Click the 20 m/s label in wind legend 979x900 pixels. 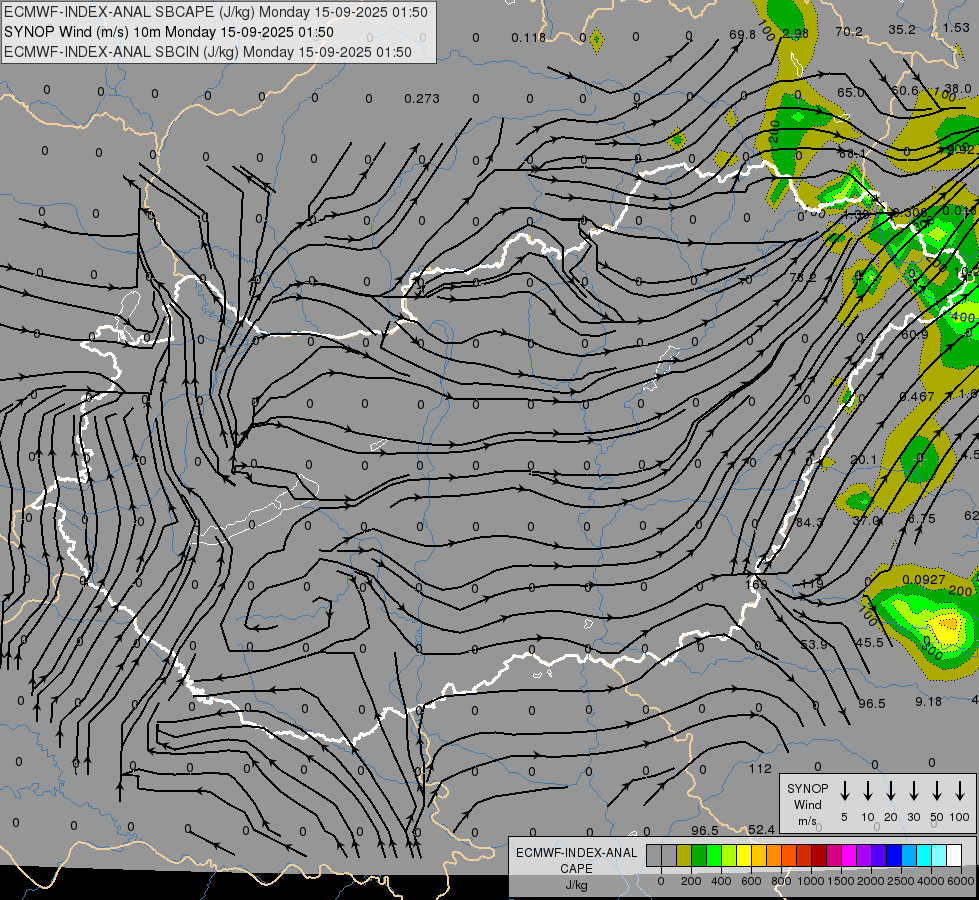click(890, 817)
